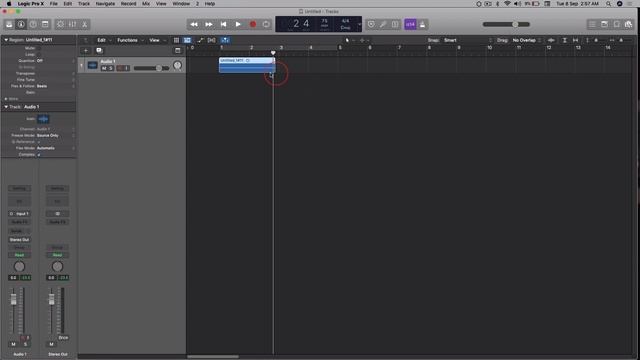Toggle Show Automation button
The width and height of the screenshot is (640, 360).
tap(200, 40)
